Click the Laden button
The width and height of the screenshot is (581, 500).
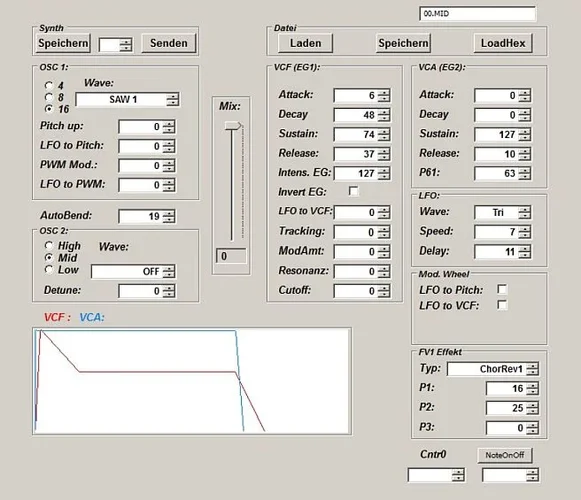[305, 43]
